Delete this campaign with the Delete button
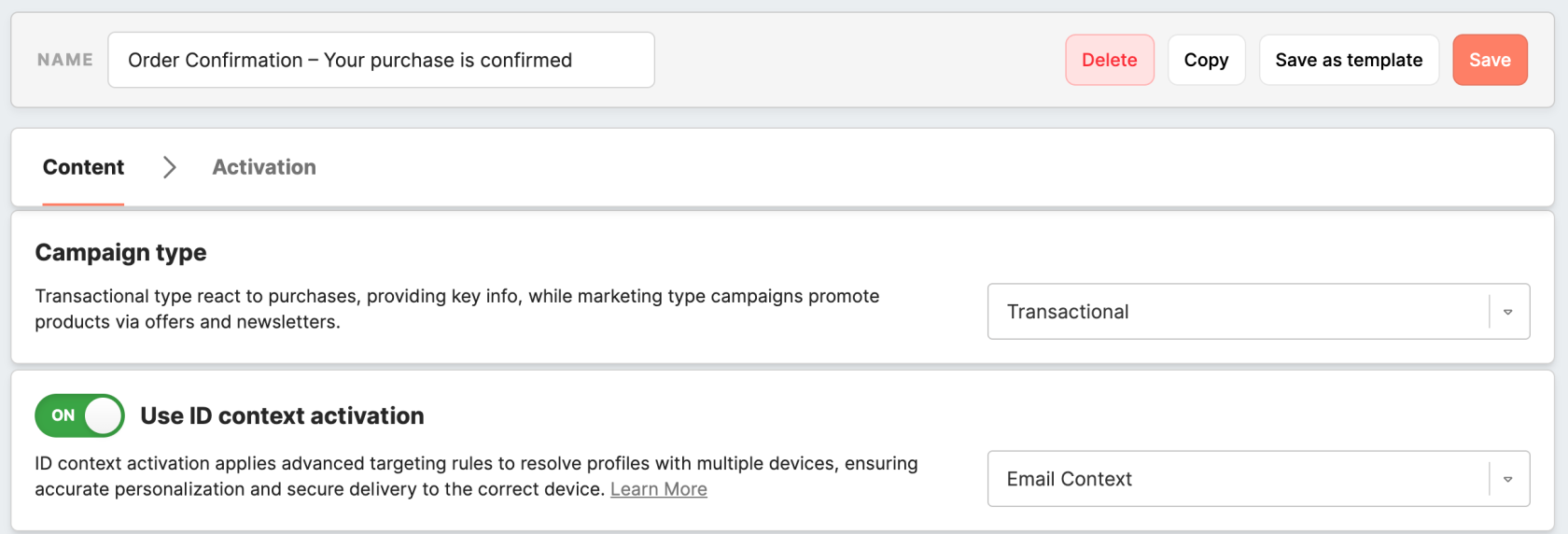Viewport: 1568px width, 534px height. (1109, 60)
